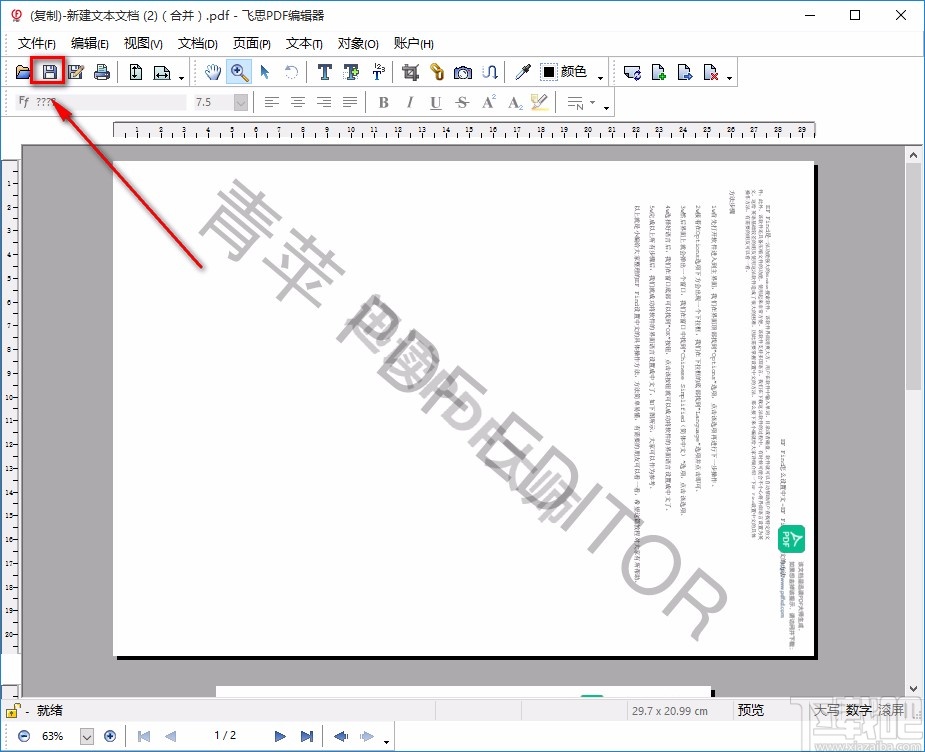925x752 pixels.
Task: Select the Link chain tool icon
Action: [x=437, y=72]
